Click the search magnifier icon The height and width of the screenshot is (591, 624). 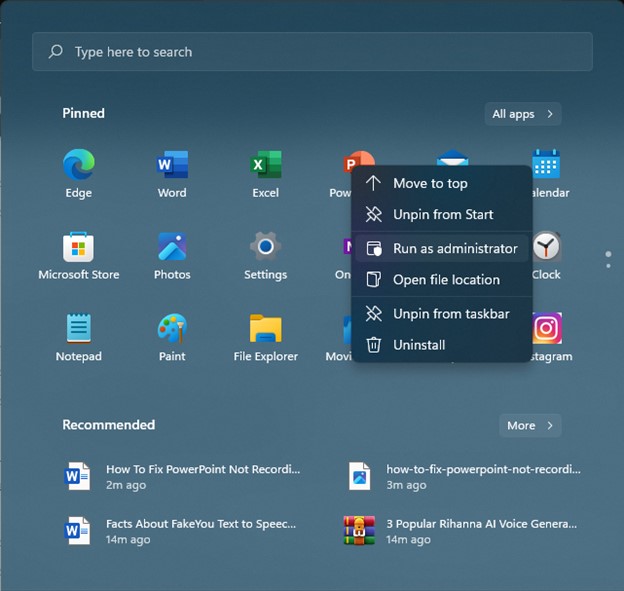[x=55, y=52]
